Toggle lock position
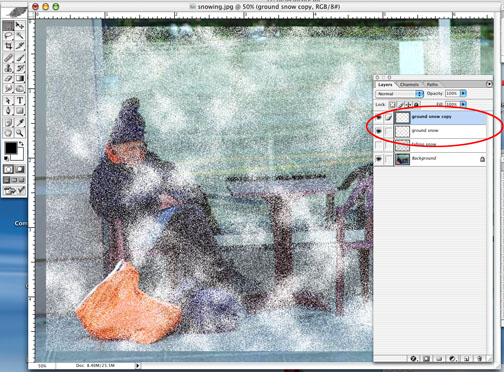Screen dimensions: 504x372 (x=408, y=105)
